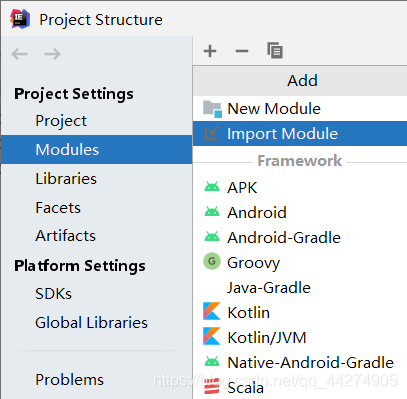Click the plus Add icon in toolbar
The image size is (407, 399).
click(210, 51)
